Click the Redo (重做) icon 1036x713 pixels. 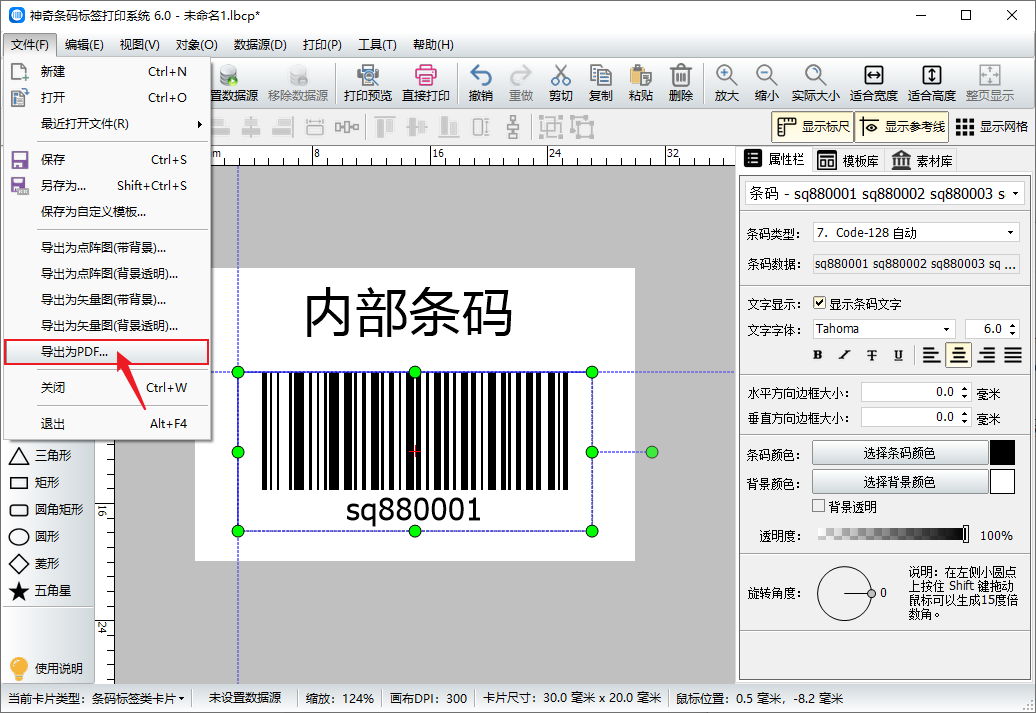[x=521, y=83]
